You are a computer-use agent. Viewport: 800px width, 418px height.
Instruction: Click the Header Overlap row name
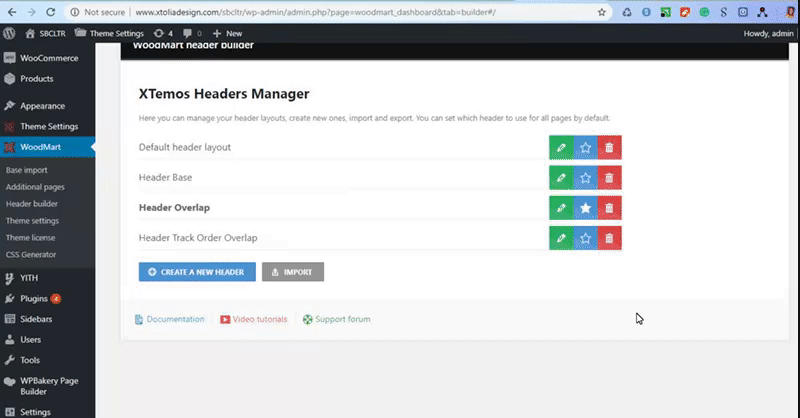174,208
